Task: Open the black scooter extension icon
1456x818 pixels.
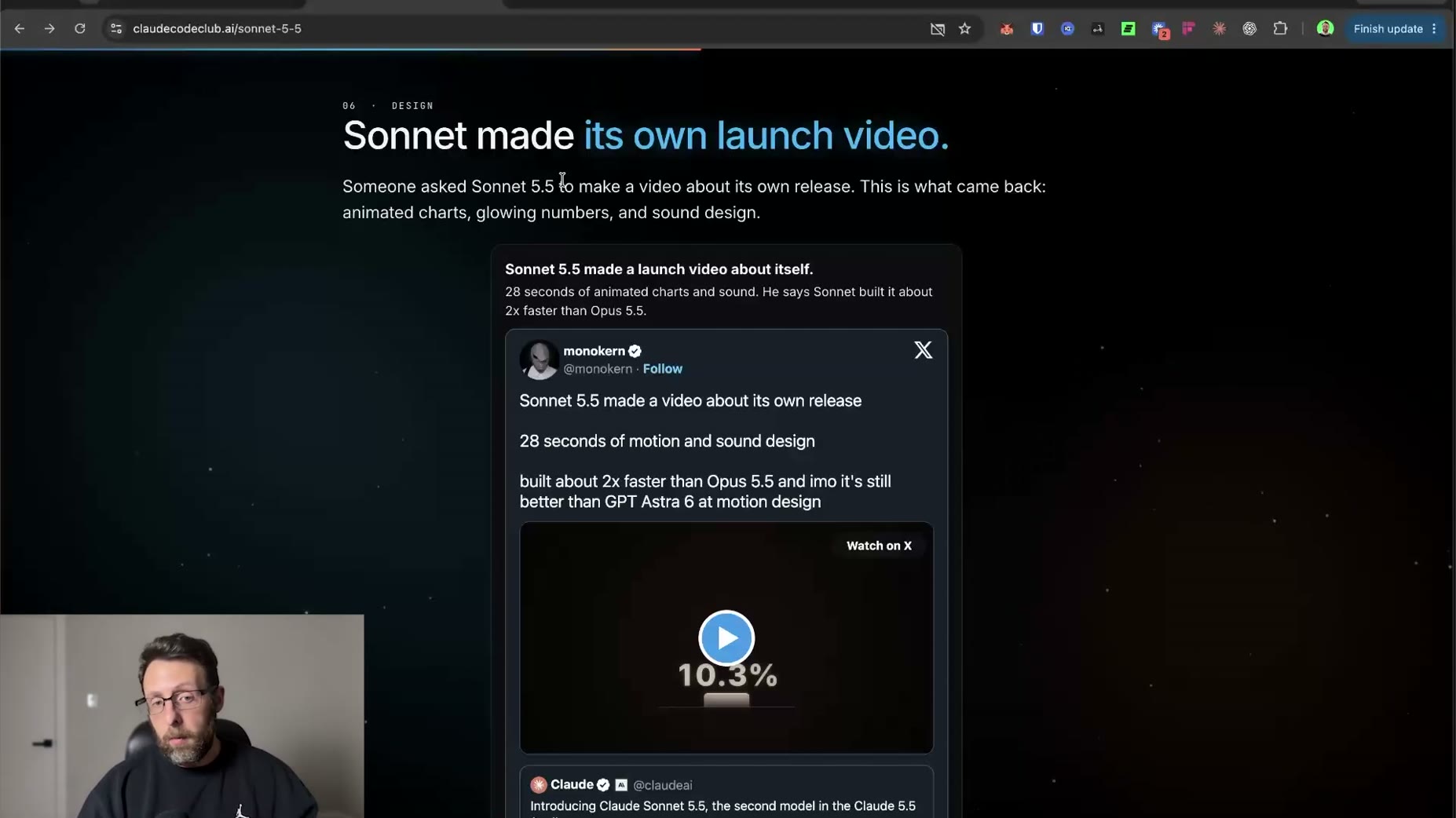Action: pyautogui.click(x=1098, y=29)
